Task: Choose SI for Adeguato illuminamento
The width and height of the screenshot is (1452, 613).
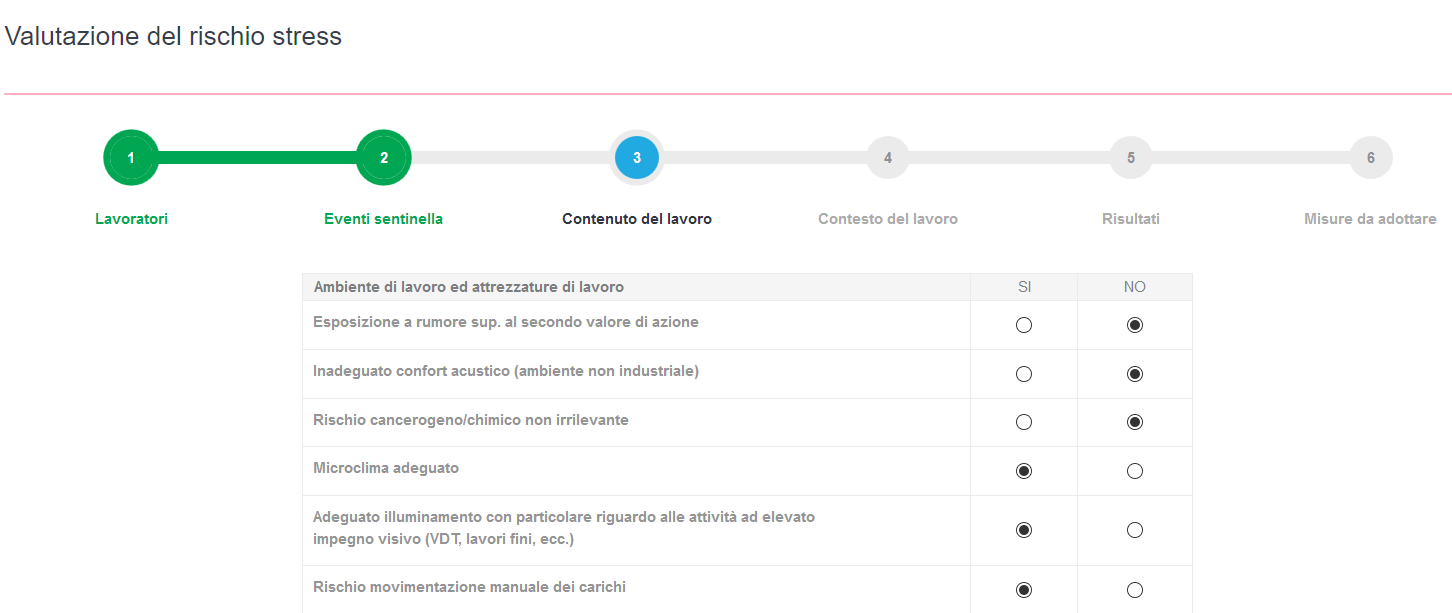Action: coord(1024,530)
